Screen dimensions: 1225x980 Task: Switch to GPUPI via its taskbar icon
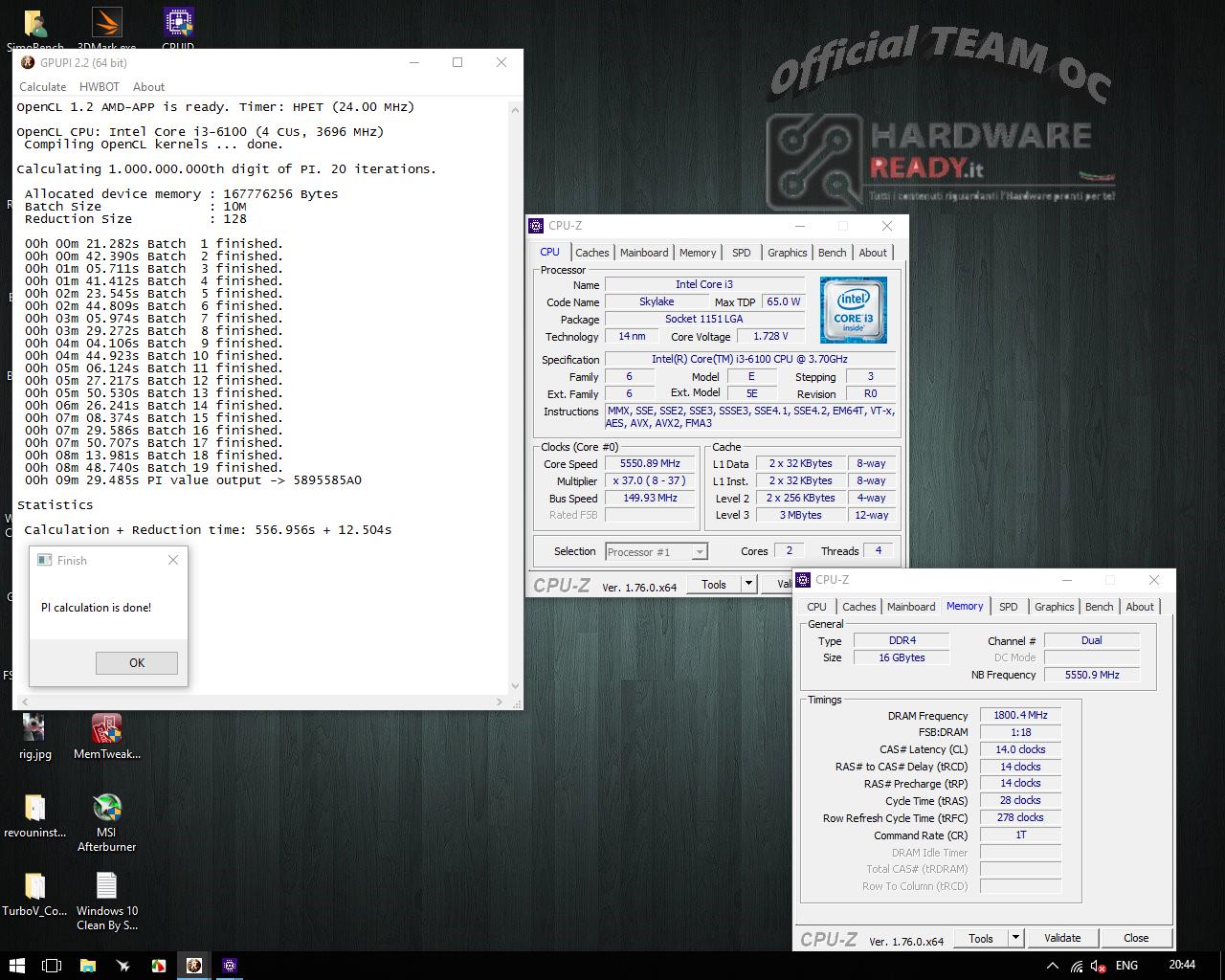tap(193, 965)
